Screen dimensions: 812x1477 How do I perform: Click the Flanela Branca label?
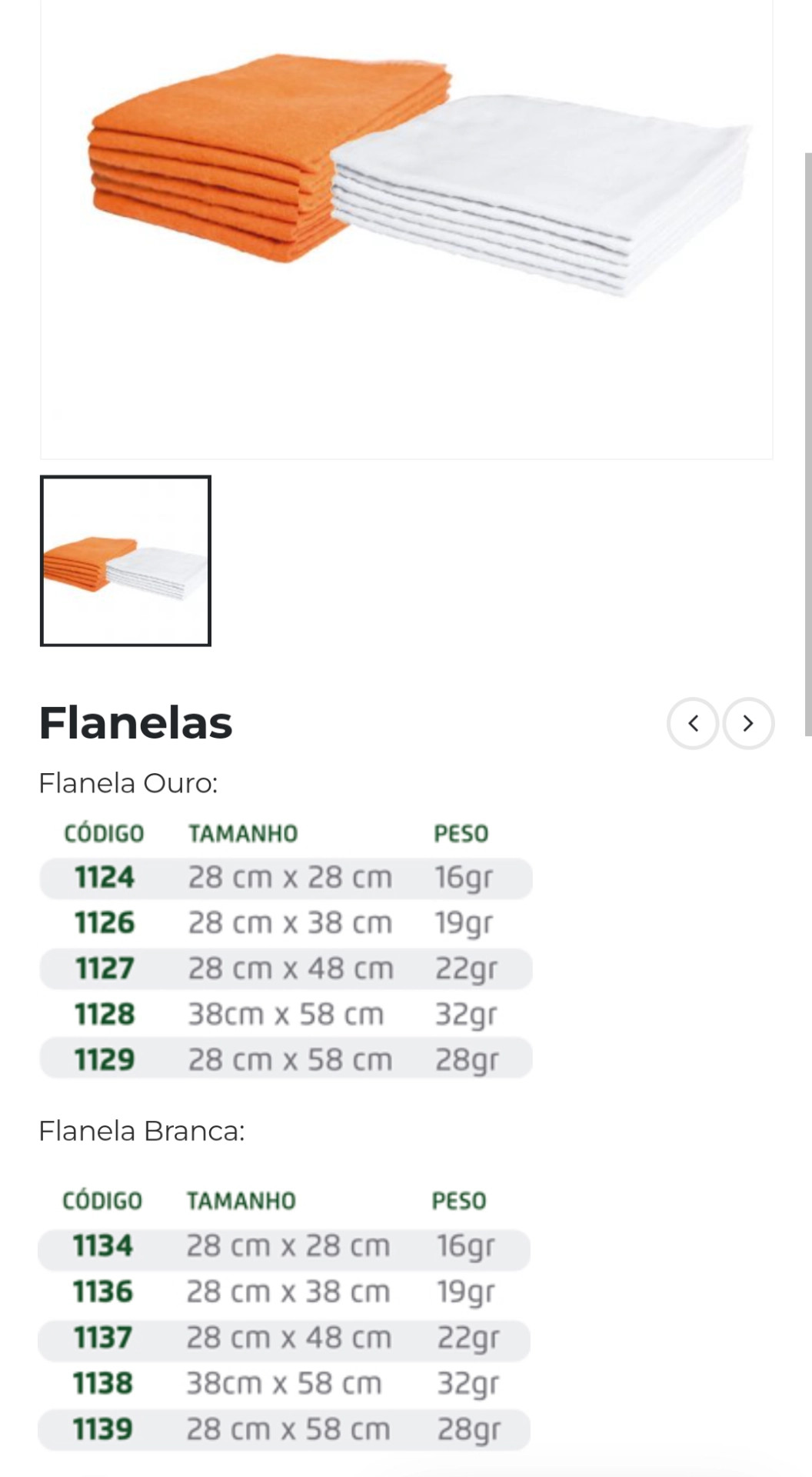point(141,1131)
